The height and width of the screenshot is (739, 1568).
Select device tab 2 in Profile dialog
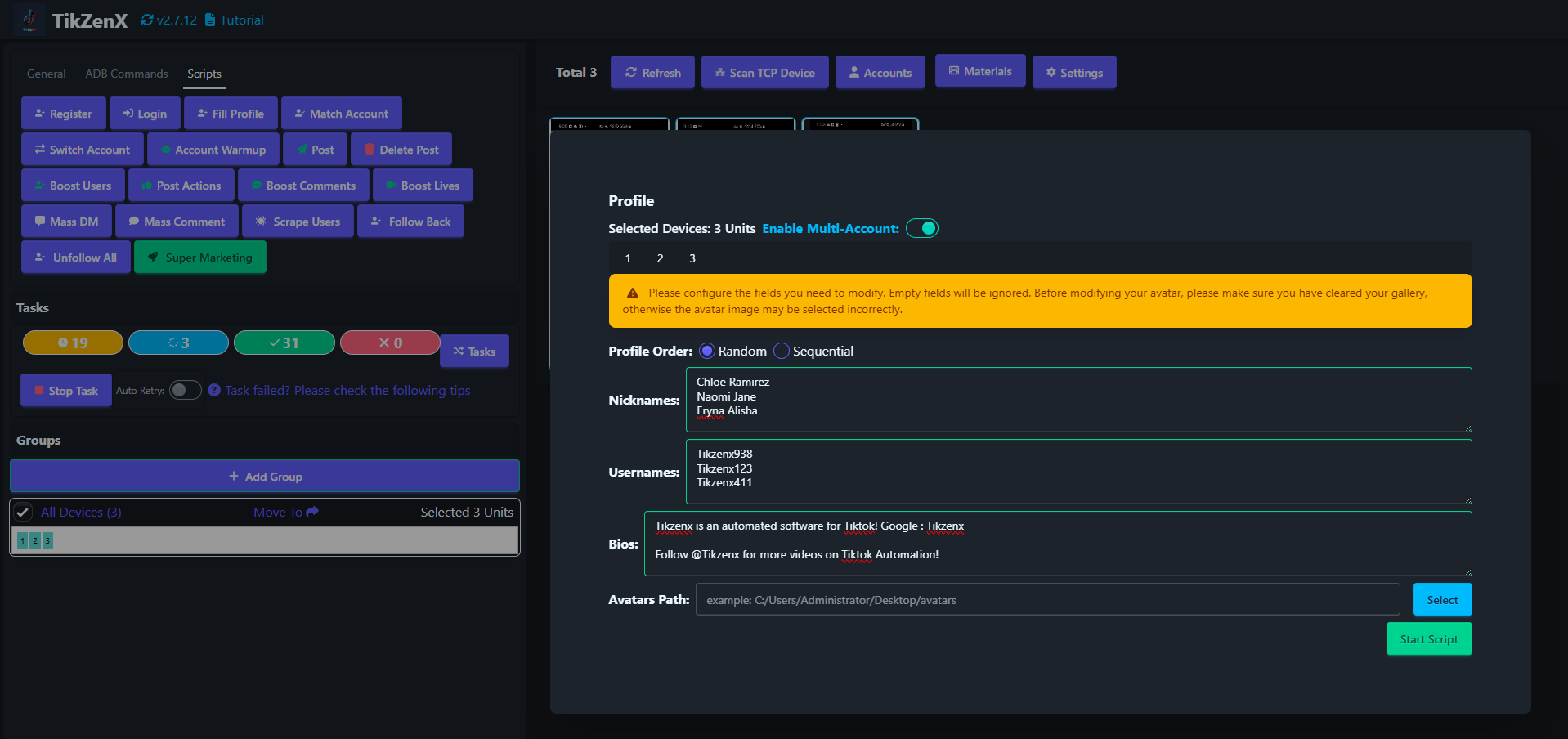660,258
